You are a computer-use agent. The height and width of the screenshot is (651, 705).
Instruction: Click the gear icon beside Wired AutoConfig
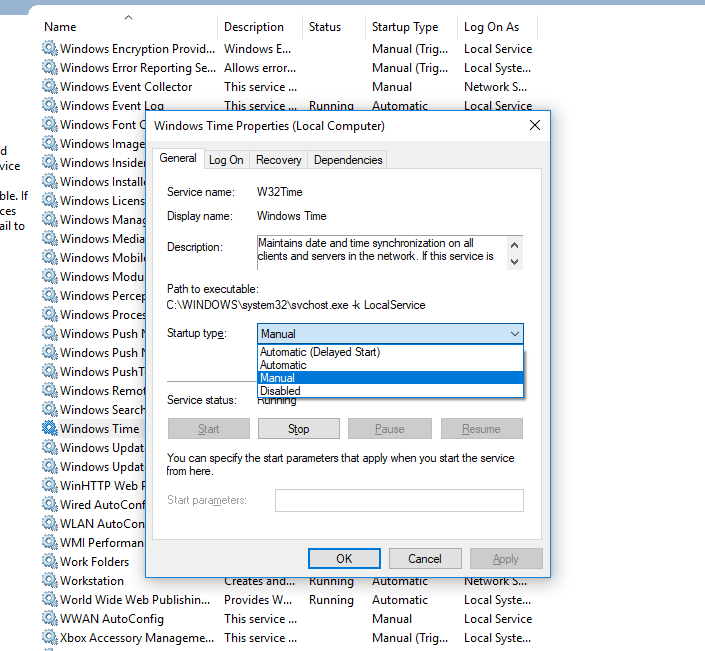coord(50,504)
